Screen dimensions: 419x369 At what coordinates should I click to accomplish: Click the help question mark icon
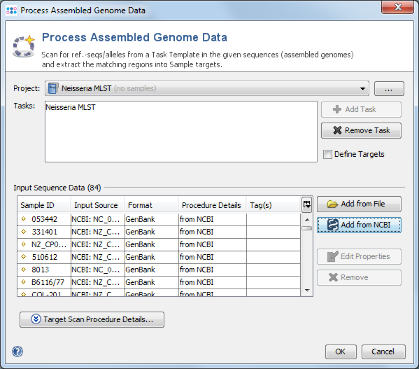pyautogui.click(x=17, y=351)
